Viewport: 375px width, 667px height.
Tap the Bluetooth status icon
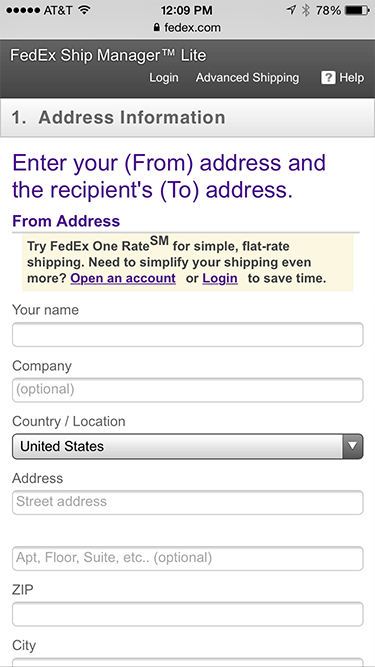click(306, 10)
